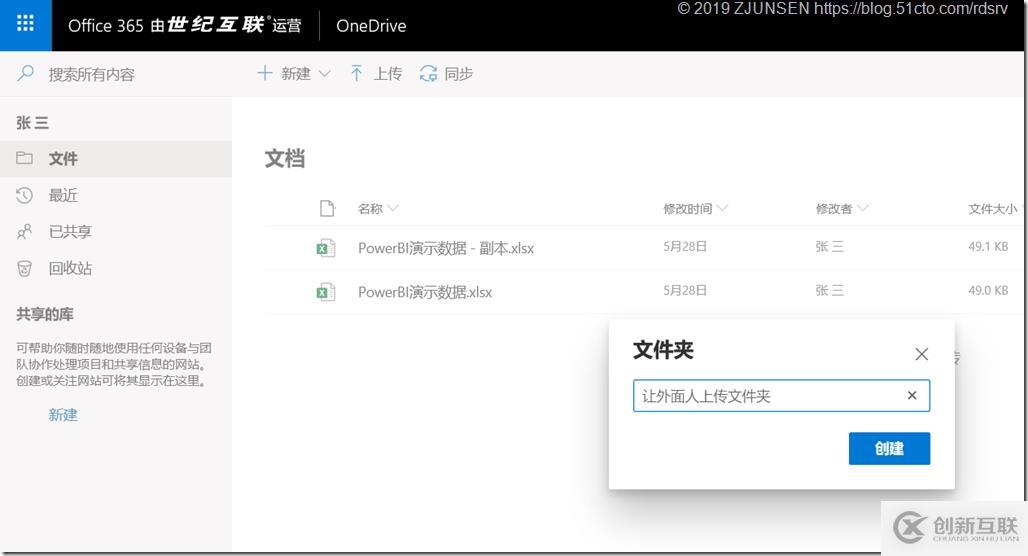The image size is (1028, 556).
Task: Click the folder name input field
Action: click(x=781, y=395)
